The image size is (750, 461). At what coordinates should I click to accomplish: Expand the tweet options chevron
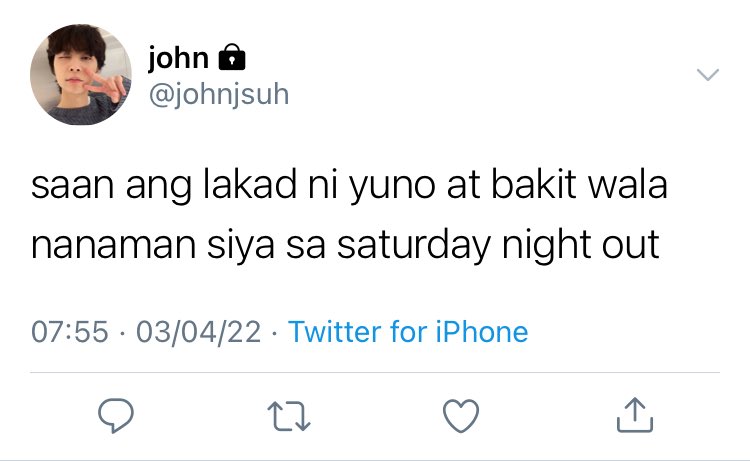[x=708, y=75]
